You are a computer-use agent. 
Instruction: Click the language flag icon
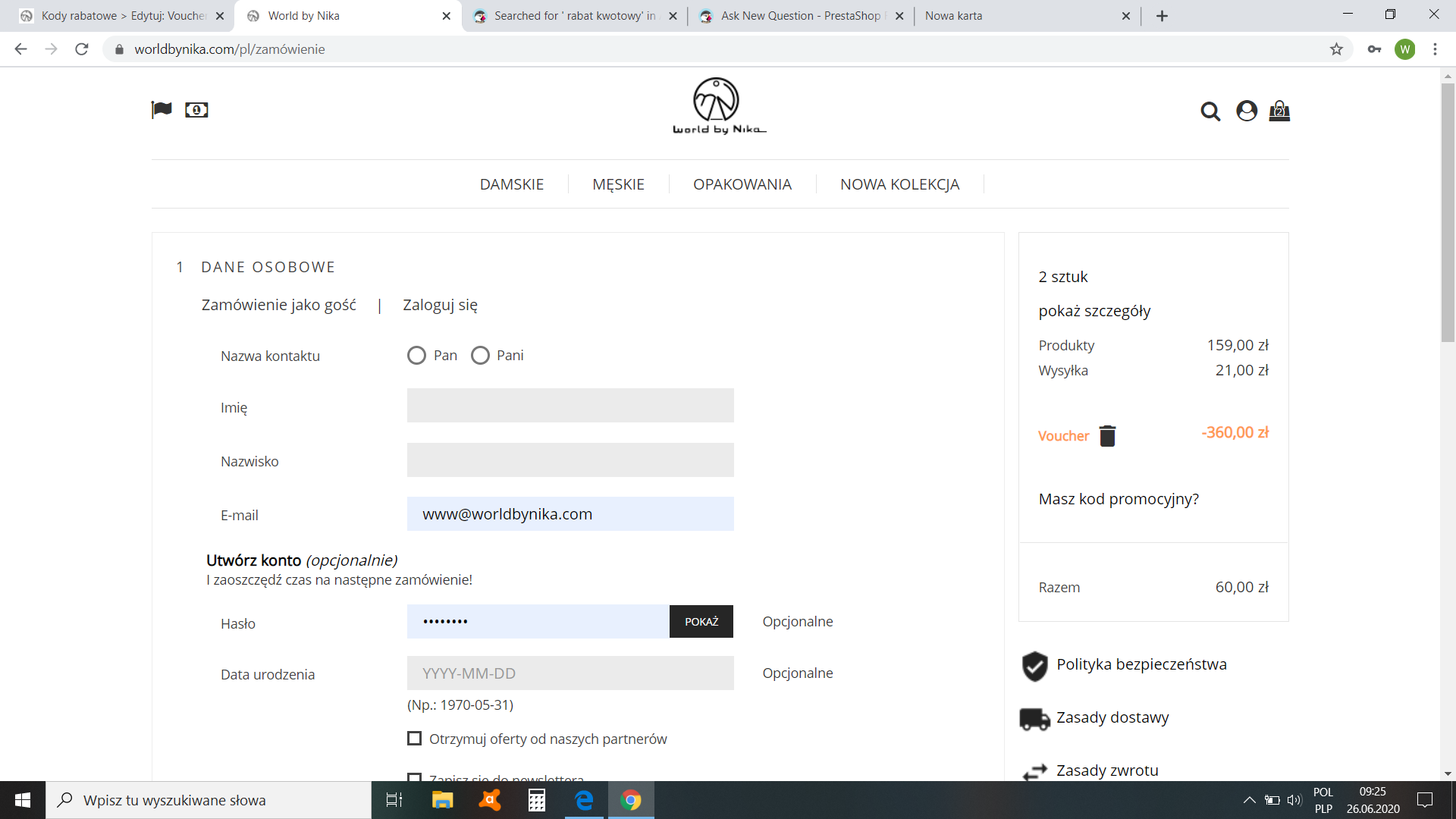point(162,110)
